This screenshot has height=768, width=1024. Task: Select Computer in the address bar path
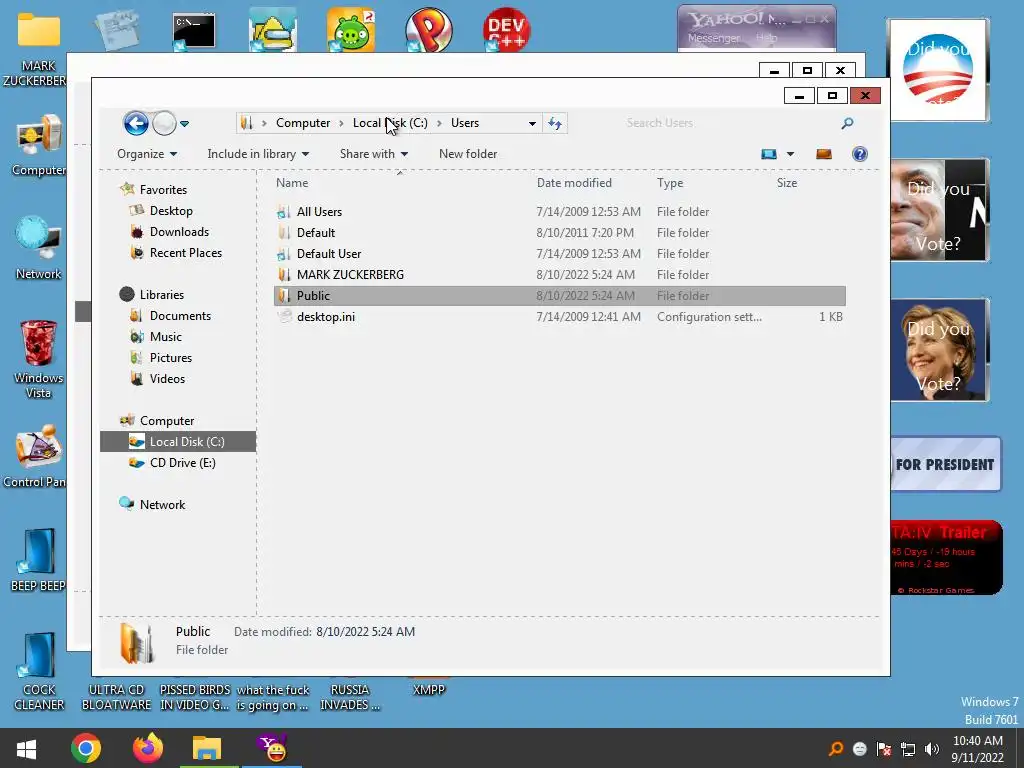[303, 123]
